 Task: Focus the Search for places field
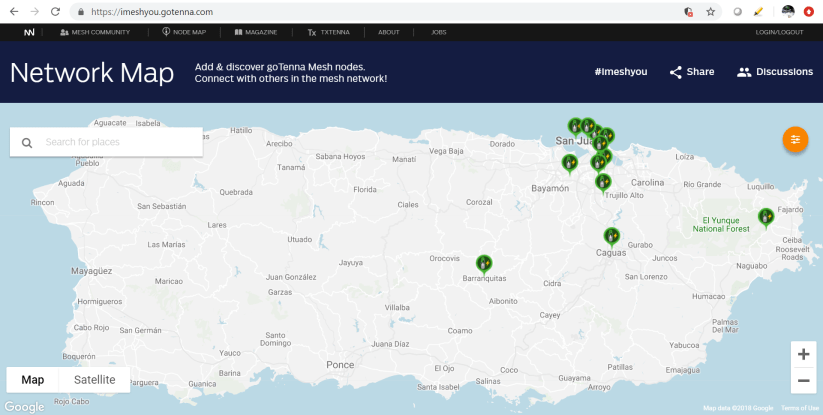click(x=120, y=142)
